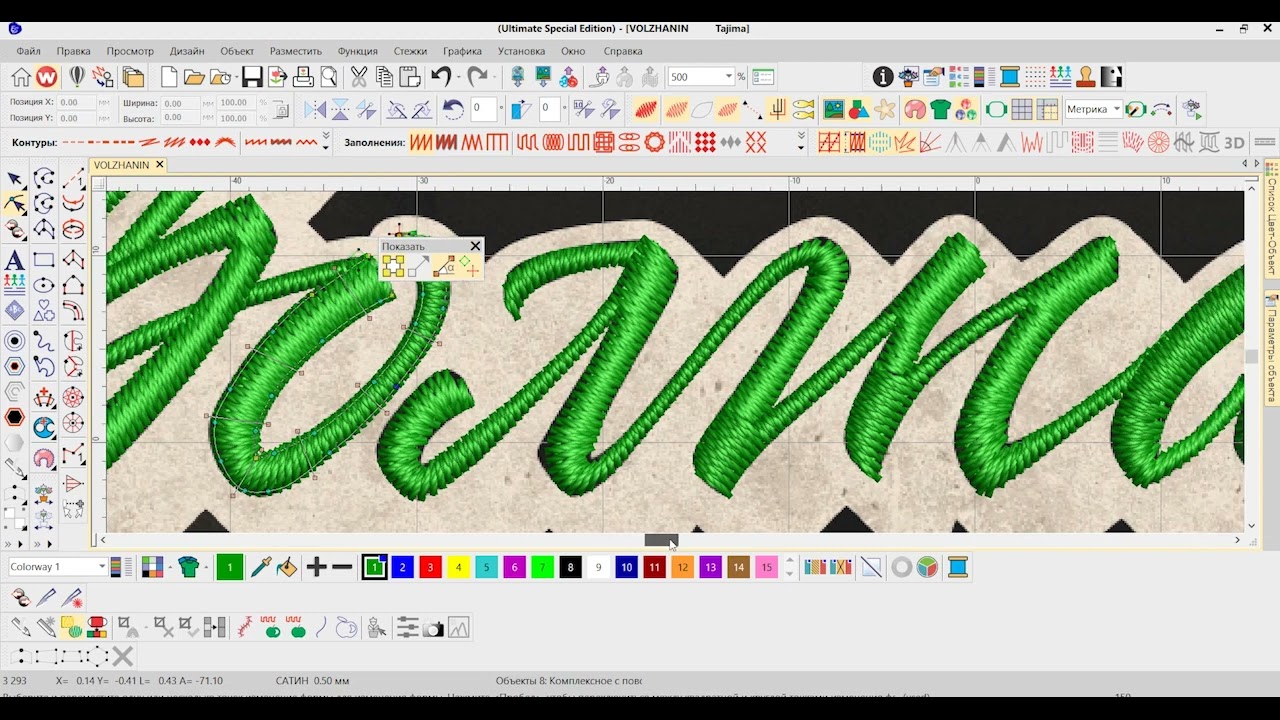Switch to the VOLZHANIN design tab

pyautogui.click(x=121, y=165)
